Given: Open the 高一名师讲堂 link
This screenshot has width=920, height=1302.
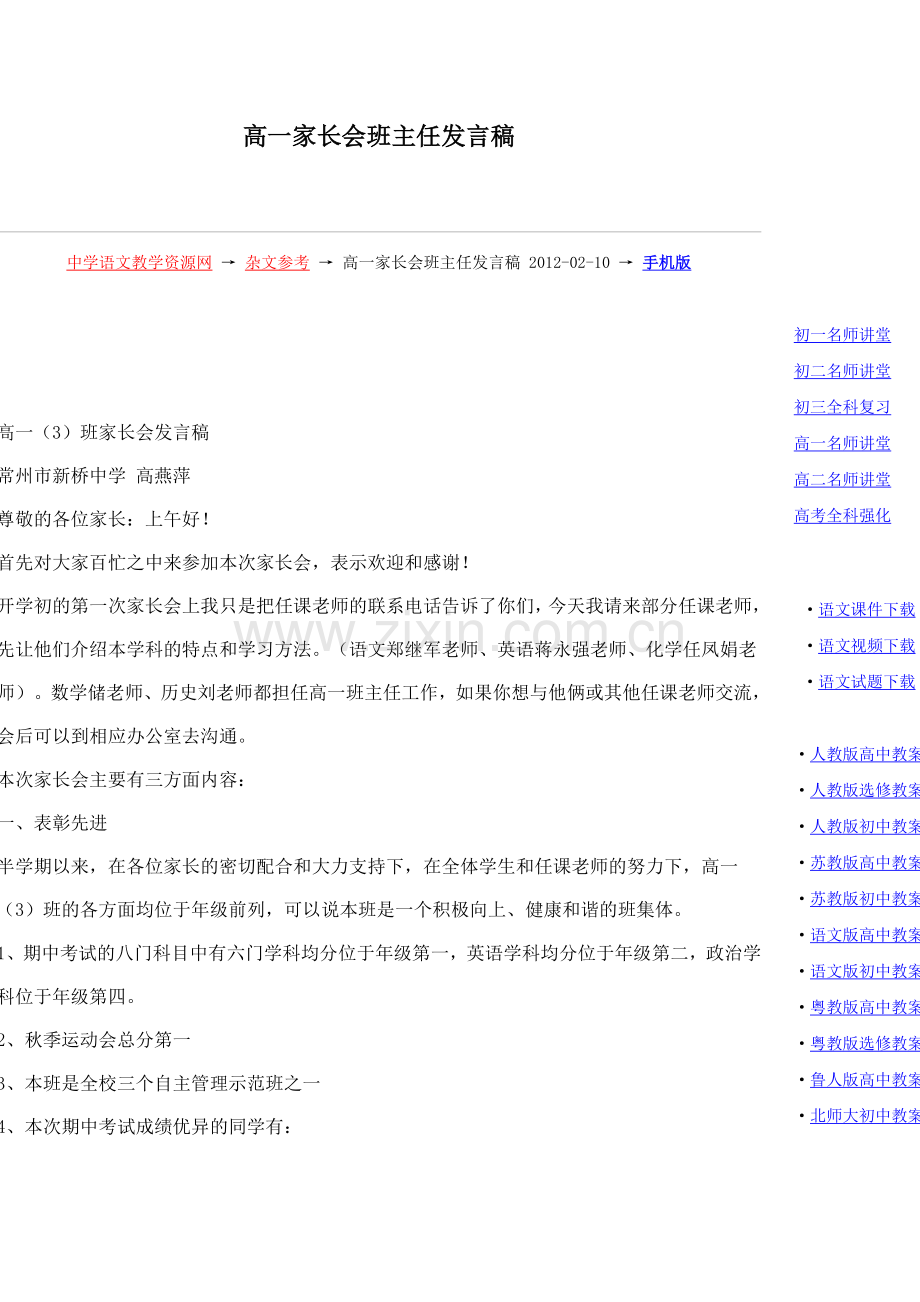Looking at the screenshot, I should [x=842, y=443].
